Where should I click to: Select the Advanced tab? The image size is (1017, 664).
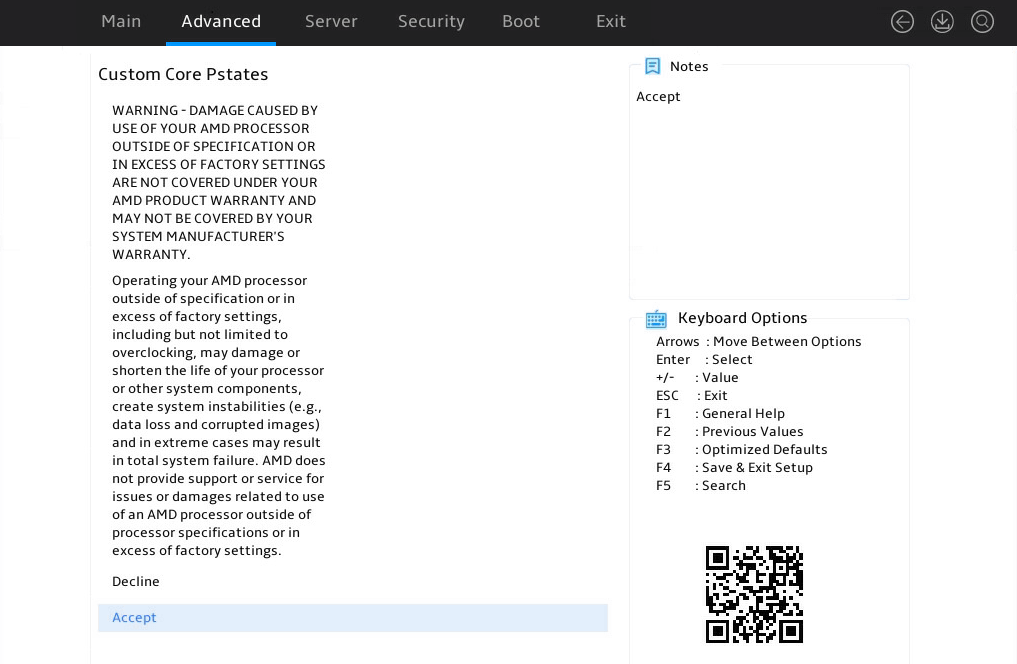click(x=221, y=21)
